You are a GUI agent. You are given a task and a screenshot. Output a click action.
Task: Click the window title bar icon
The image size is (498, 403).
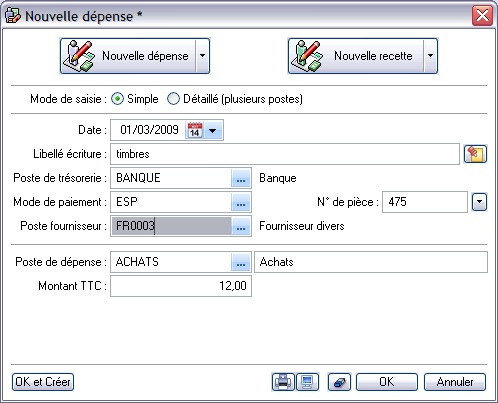coord(12,16)
